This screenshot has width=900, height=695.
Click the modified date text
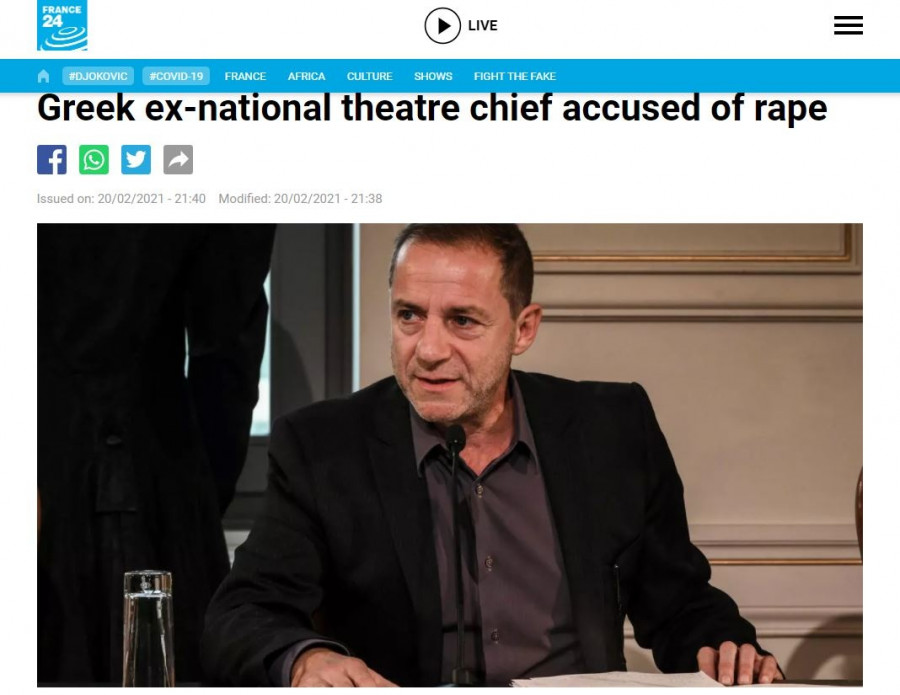pos(300,199)
